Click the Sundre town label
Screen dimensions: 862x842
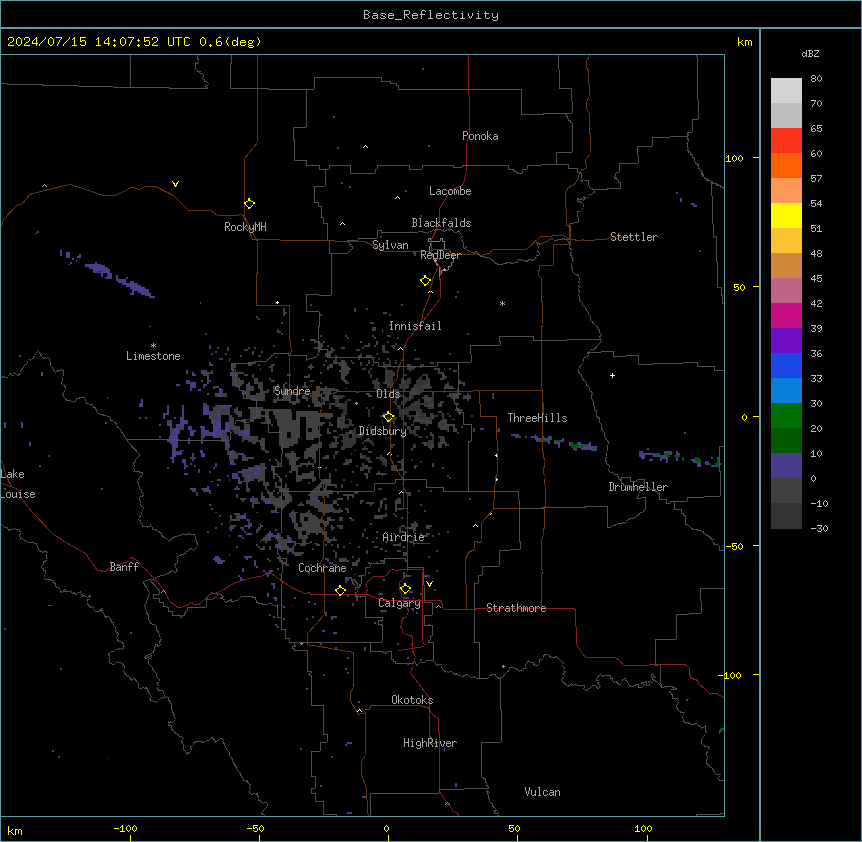(x=292, y=391)
